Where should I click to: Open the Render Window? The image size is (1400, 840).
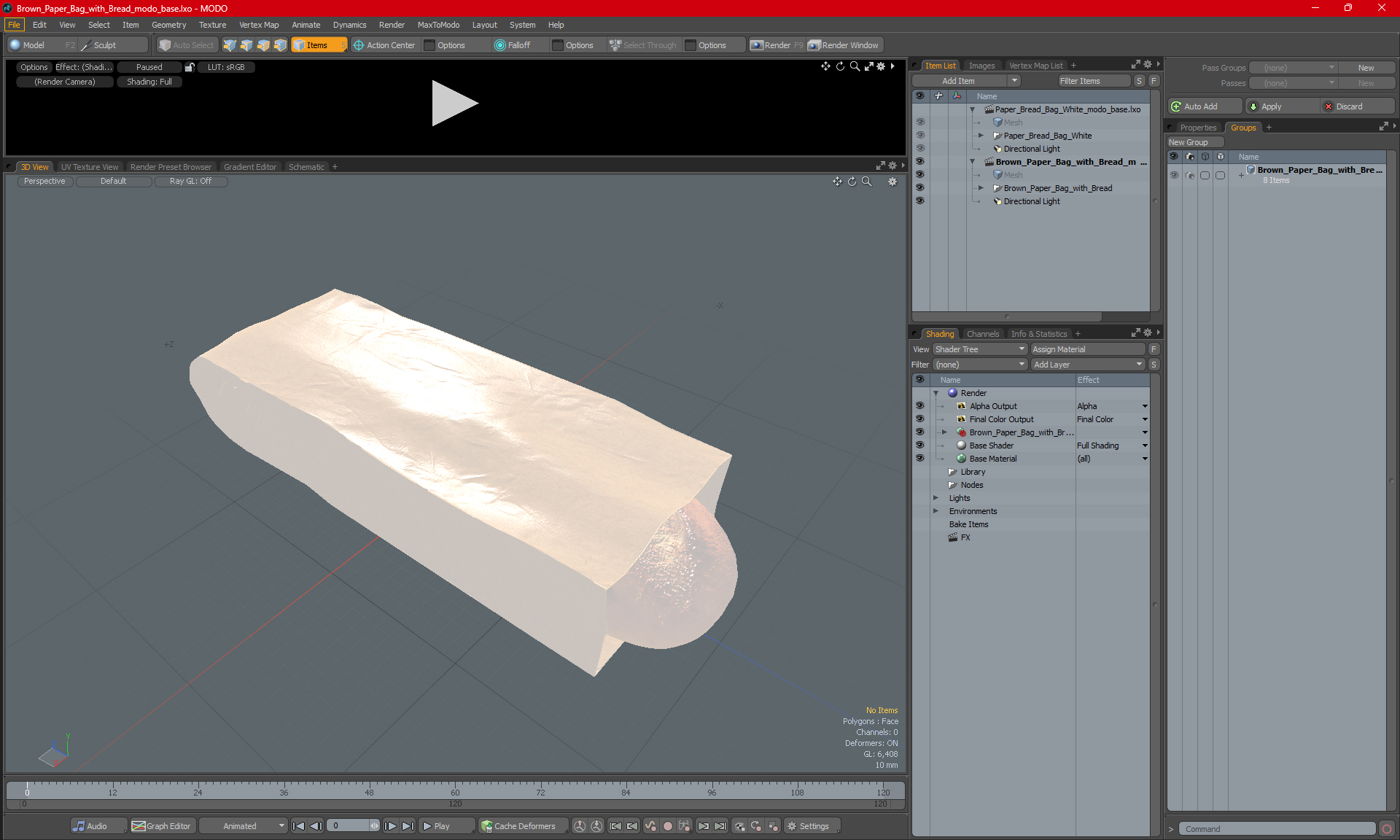coord(844,45)
